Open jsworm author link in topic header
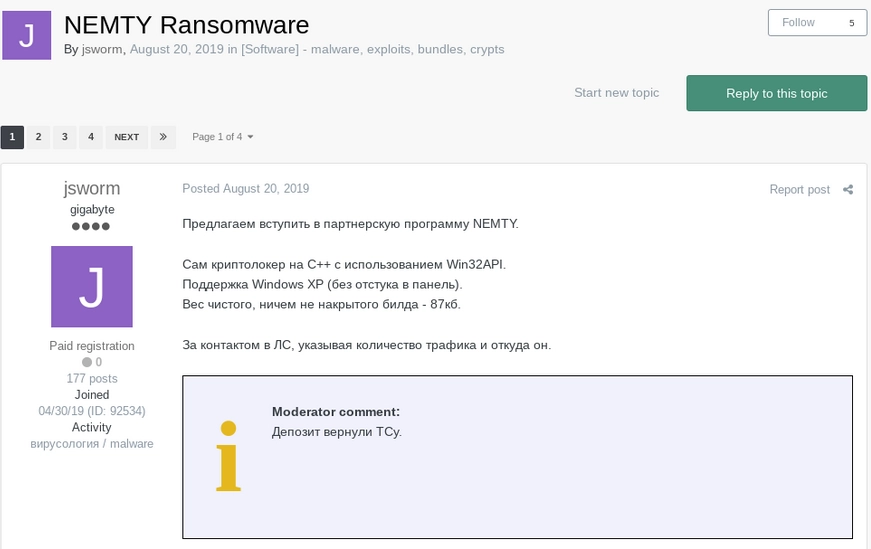Screen dimensions: 871x549 (x=102, y=49)
